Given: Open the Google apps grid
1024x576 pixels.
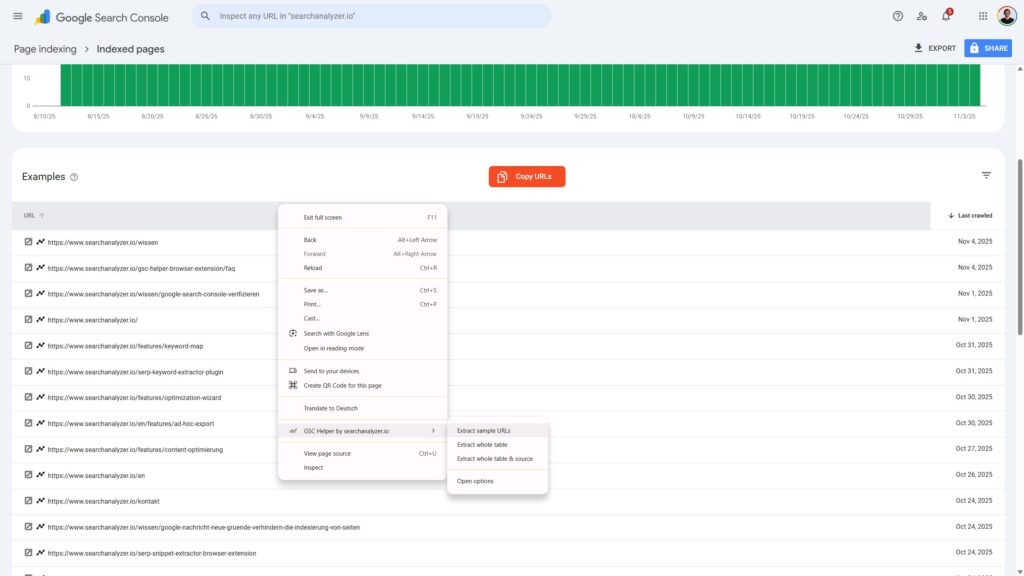Looking at the screenshot, I should pos(982,16).
